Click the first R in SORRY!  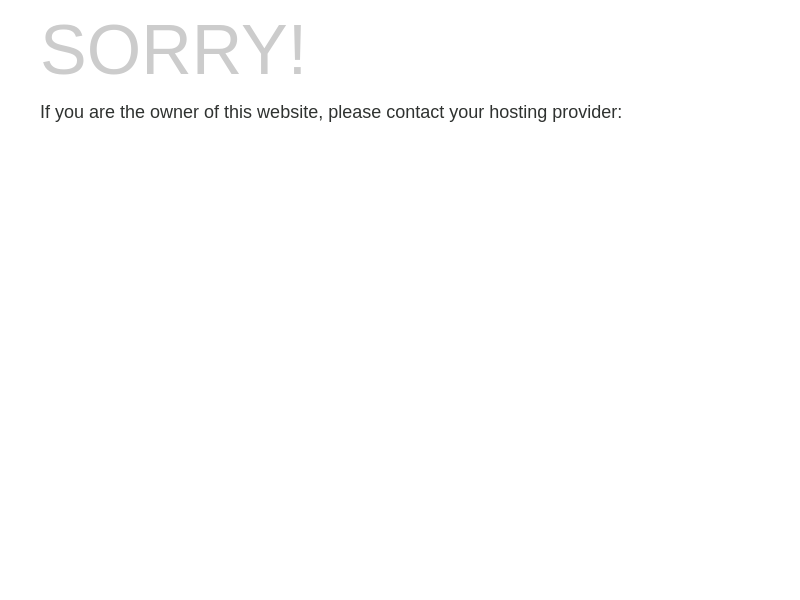(166, 49)
